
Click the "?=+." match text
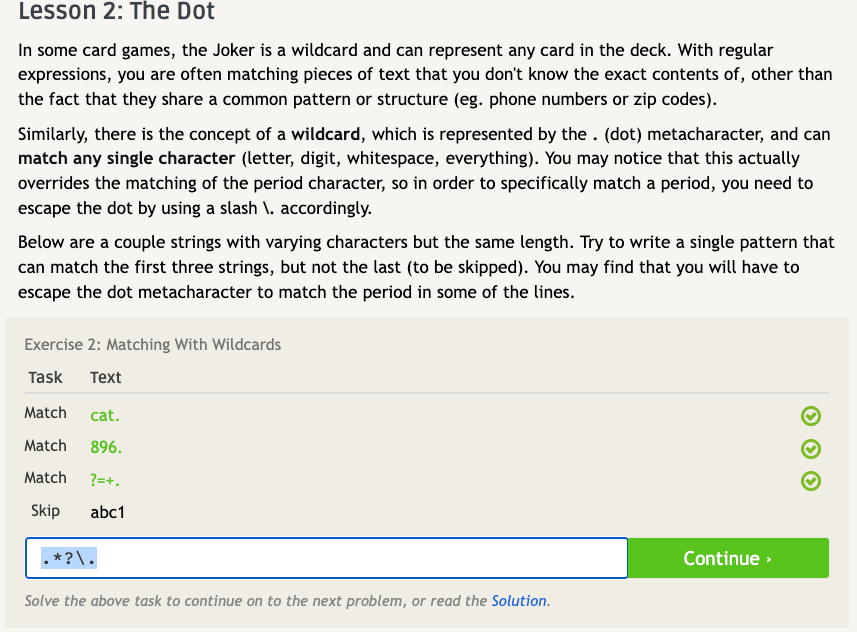[105, 480]
